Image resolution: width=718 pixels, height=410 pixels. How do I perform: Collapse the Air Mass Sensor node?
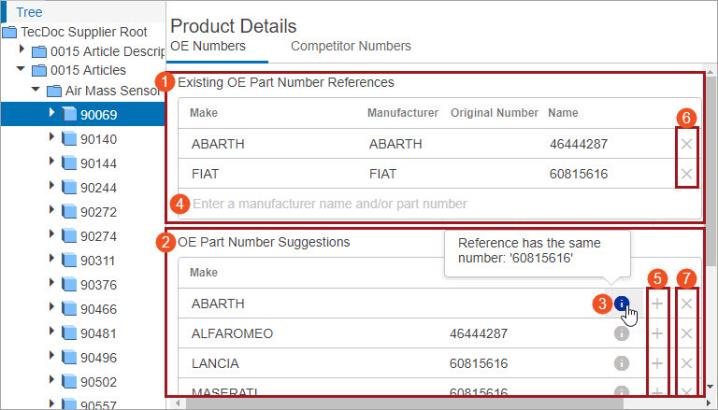(36, 89)
